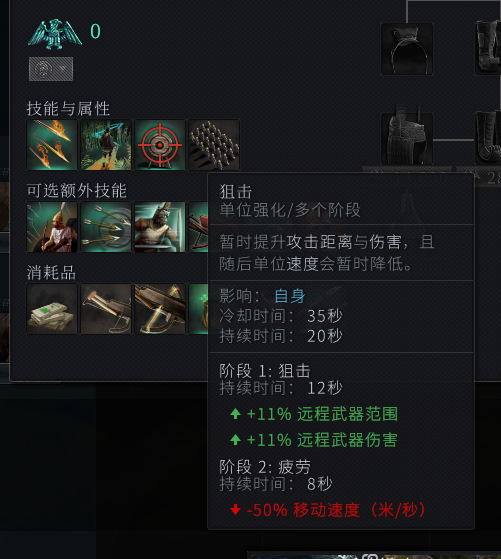Viewport: 501px width, 559px height.
Task: Select the lower boots equipment slot
Action: [x=488, y=138]
